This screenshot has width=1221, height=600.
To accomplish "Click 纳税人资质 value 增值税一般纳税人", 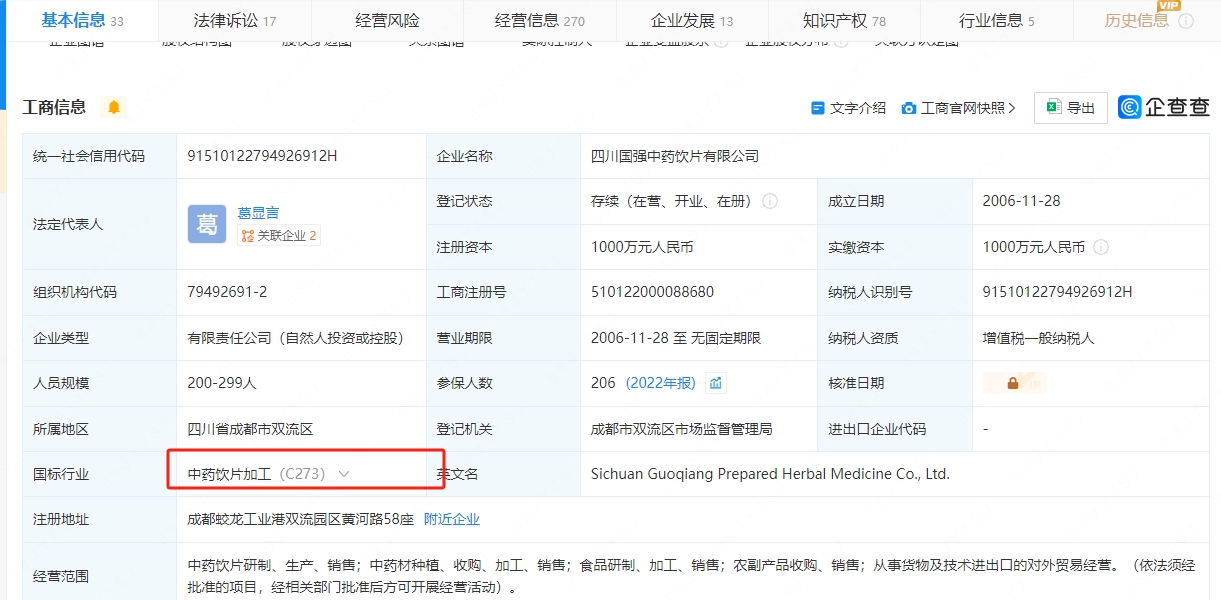I will coord(1038,338).
